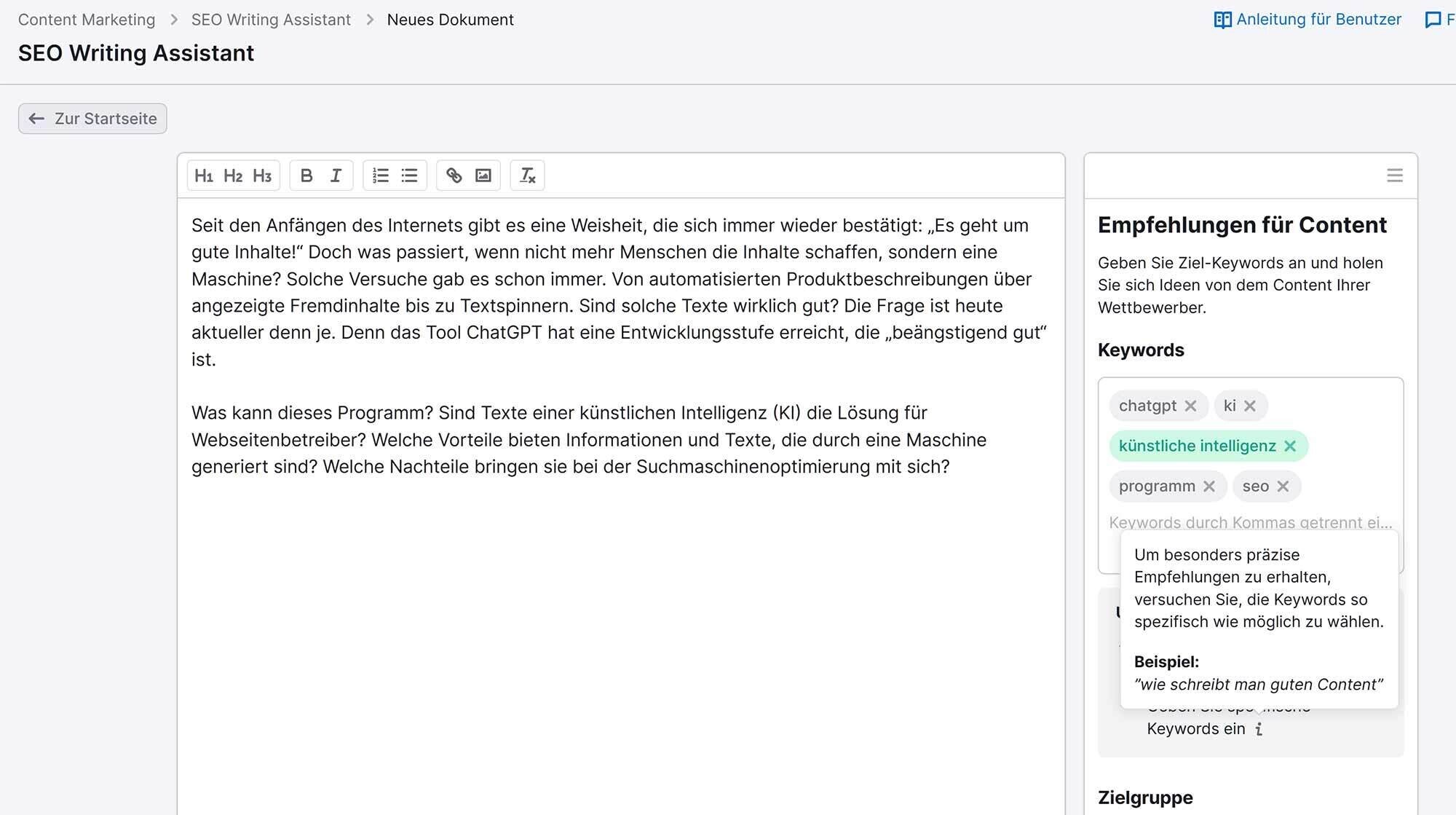The image size is (1456, 815).
Task: Apply H2 heading formatting
Action: tap(233, 175)
